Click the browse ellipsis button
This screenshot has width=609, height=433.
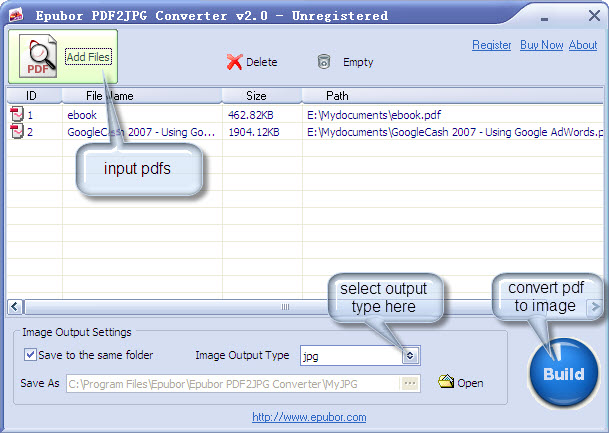410,384
